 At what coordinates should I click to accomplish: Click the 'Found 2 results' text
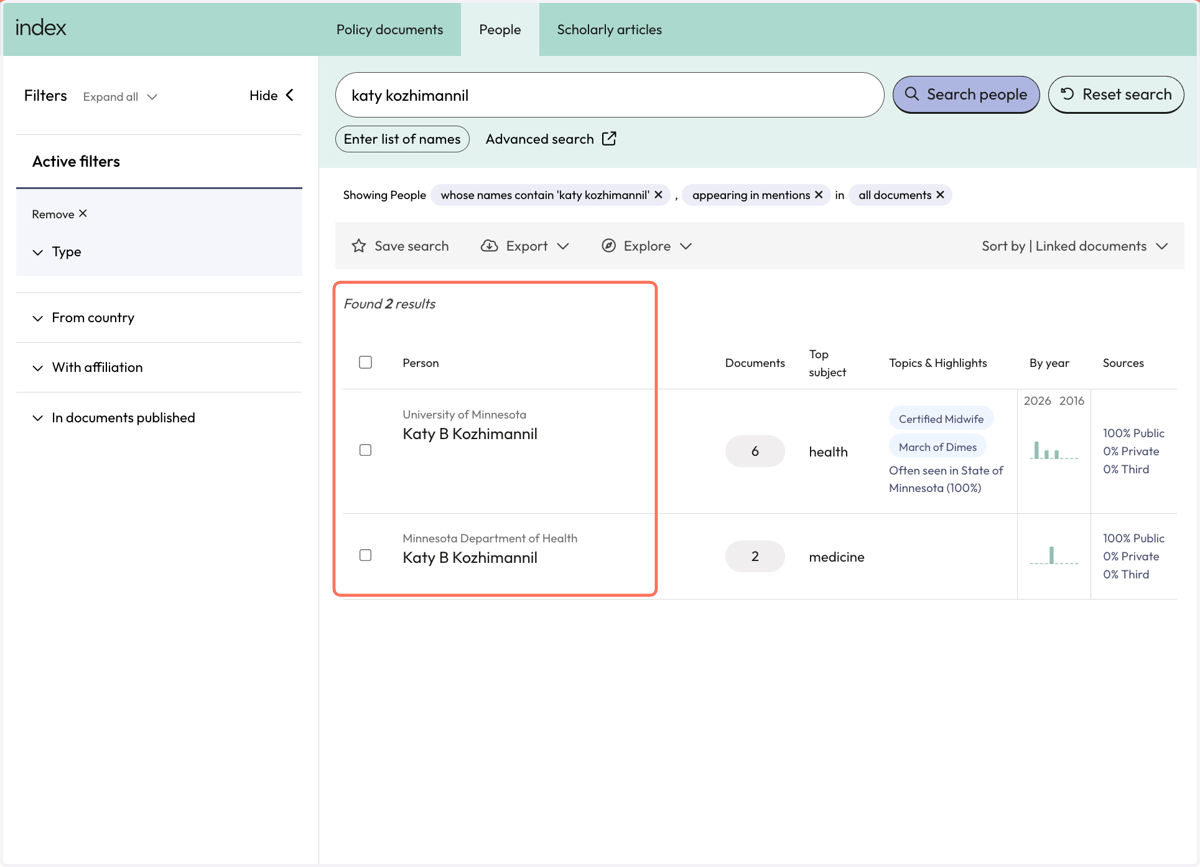pyautogui.click(x=390, y=304)
